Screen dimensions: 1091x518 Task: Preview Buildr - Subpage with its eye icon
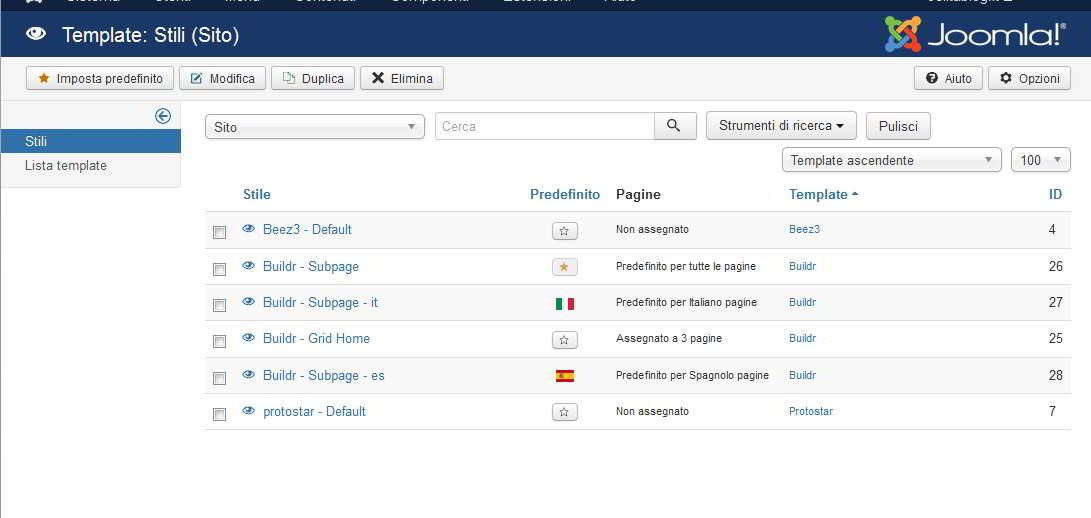click(x=248, y=266)
